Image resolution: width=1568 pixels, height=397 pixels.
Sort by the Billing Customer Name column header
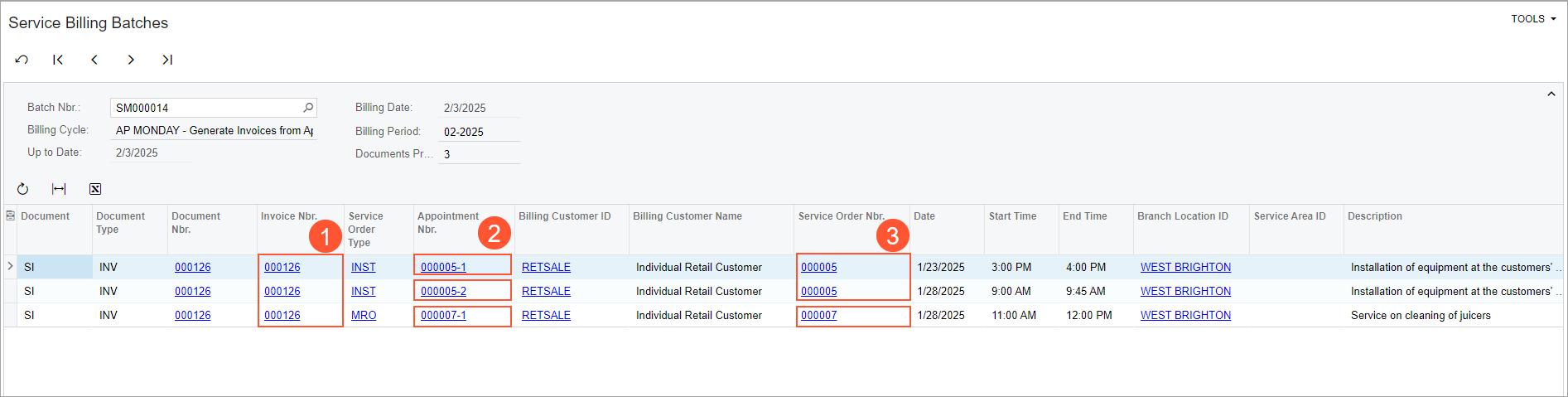[x=688, y=216]
